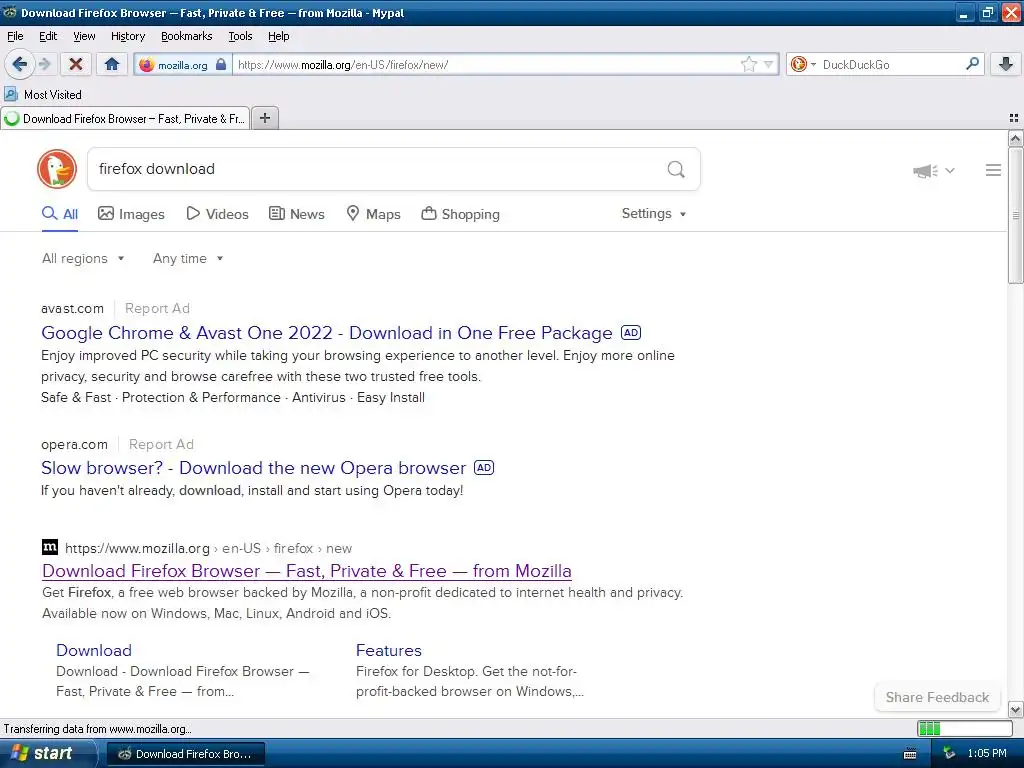The image size is (1024, 768).
Task: Open the Downloads arrow button
Action: [1006, 64]
